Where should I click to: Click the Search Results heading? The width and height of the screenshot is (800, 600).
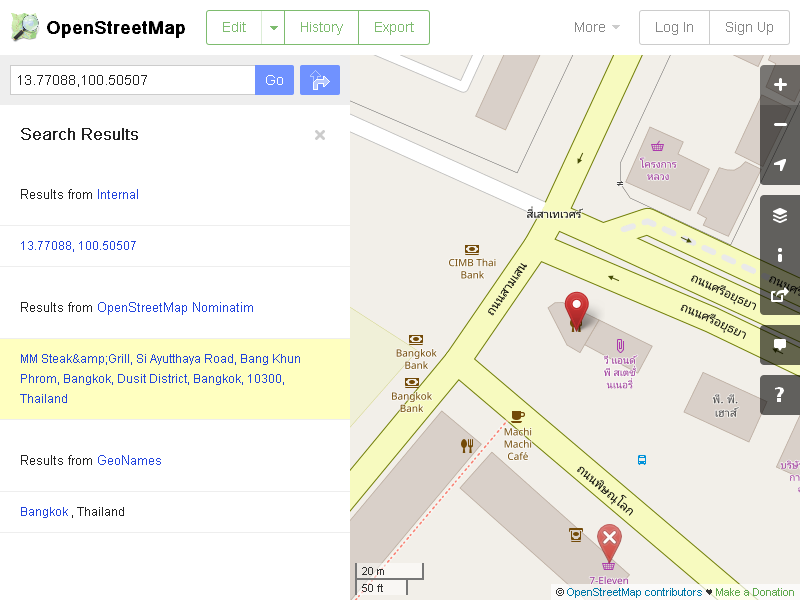80,134
